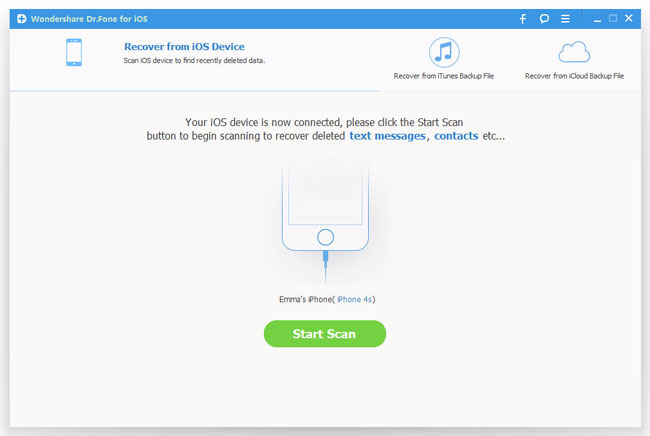The height and width of the screenshot is (436, 650).
Task: Open the feedback speech bubble icon
Action: click(x=545, y=18)
